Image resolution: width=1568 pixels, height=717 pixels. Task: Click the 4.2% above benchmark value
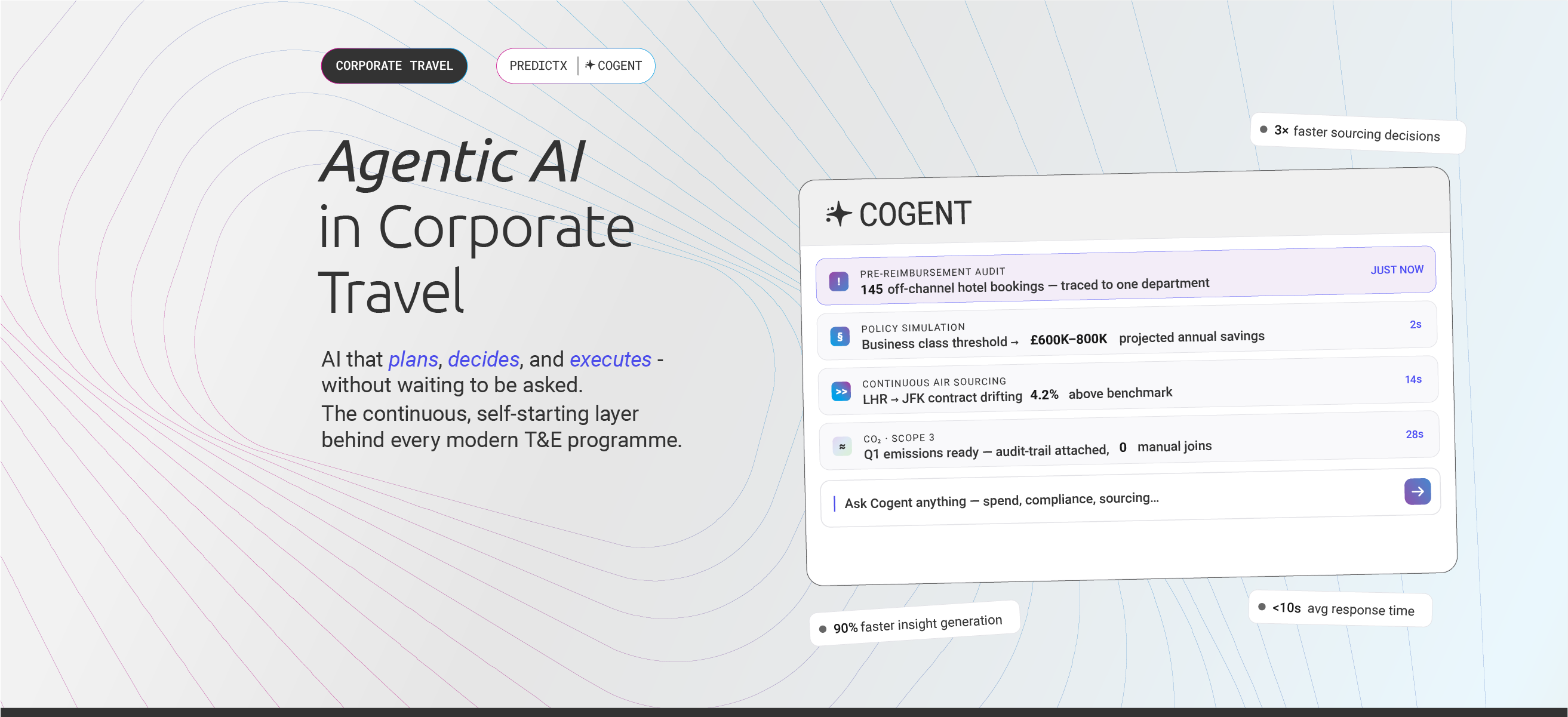pos(1044,395)
